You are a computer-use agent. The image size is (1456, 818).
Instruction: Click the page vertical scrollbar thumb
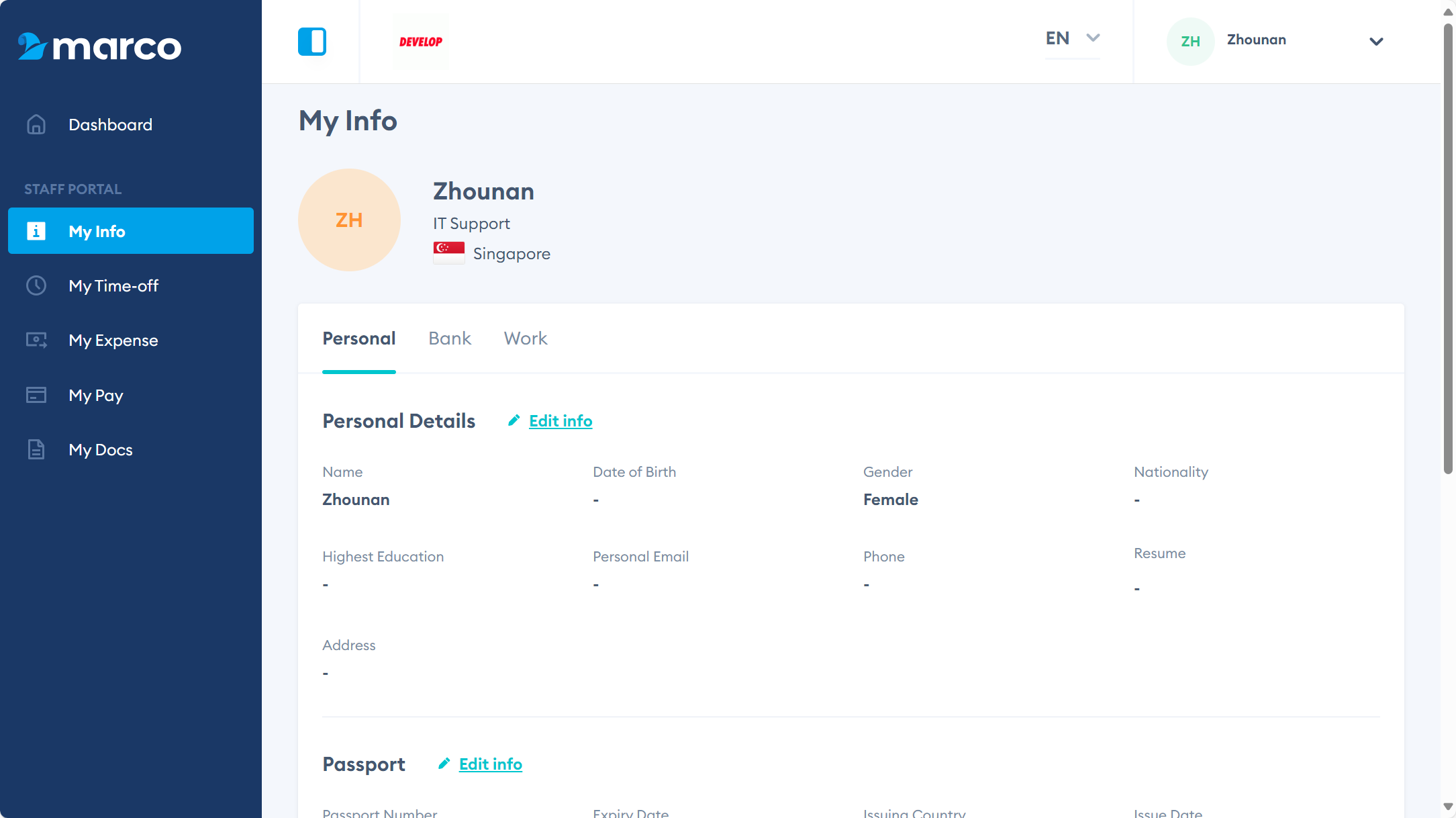click(x=1448, y=248)
